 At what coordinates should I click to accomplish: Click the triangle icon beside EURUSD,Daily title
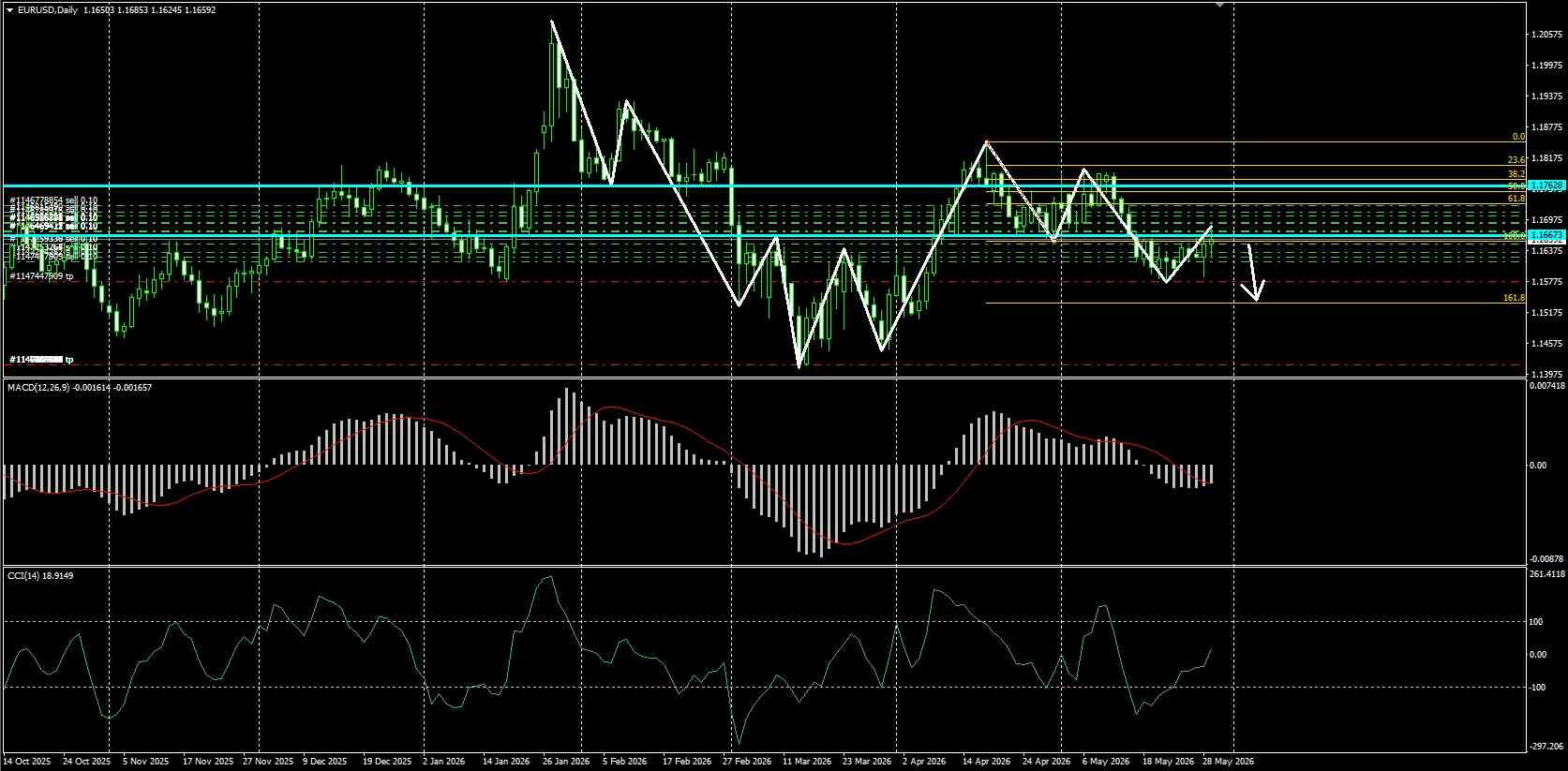[9, 9]
